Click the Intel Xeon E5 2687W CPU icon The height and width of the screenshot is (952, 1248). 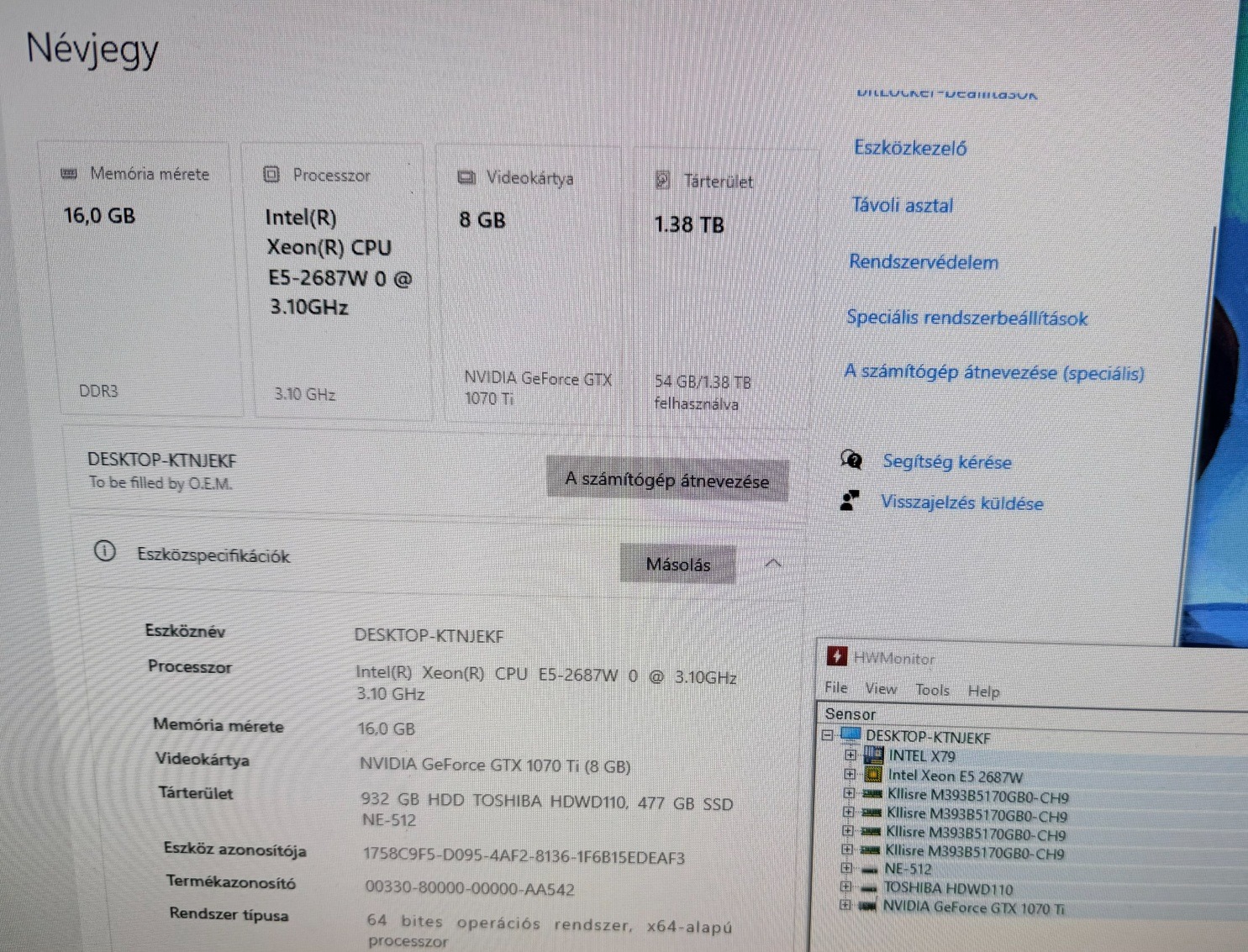point(873,774)
